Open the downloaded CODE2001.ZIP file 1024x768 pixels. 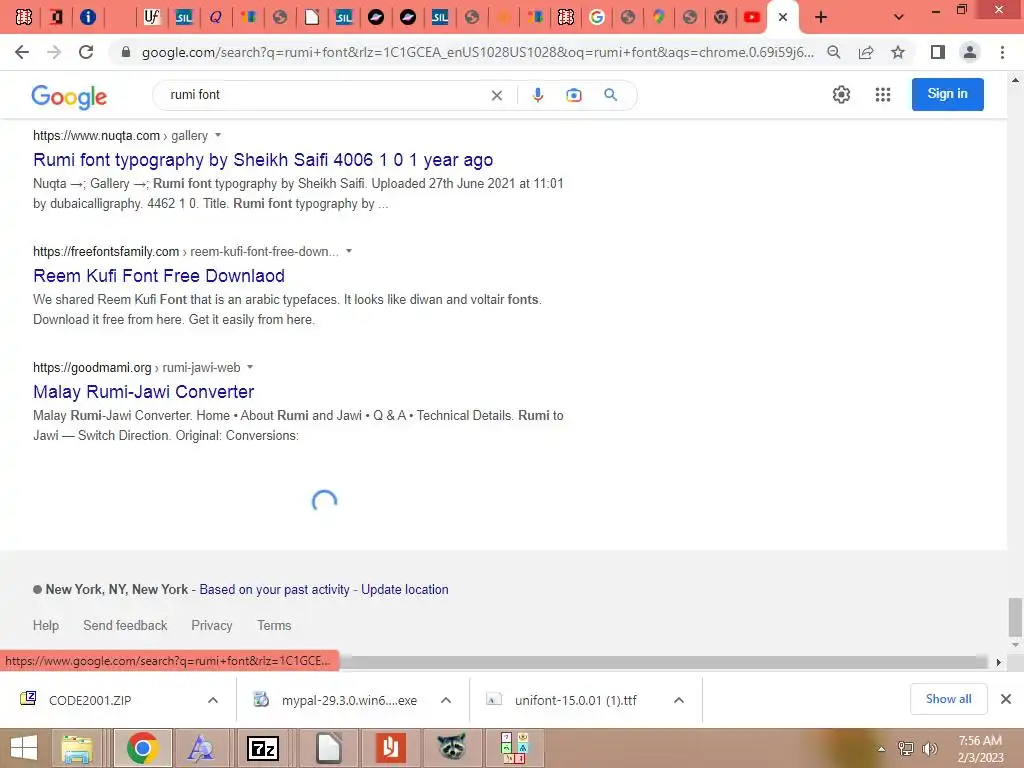point(90,700)
